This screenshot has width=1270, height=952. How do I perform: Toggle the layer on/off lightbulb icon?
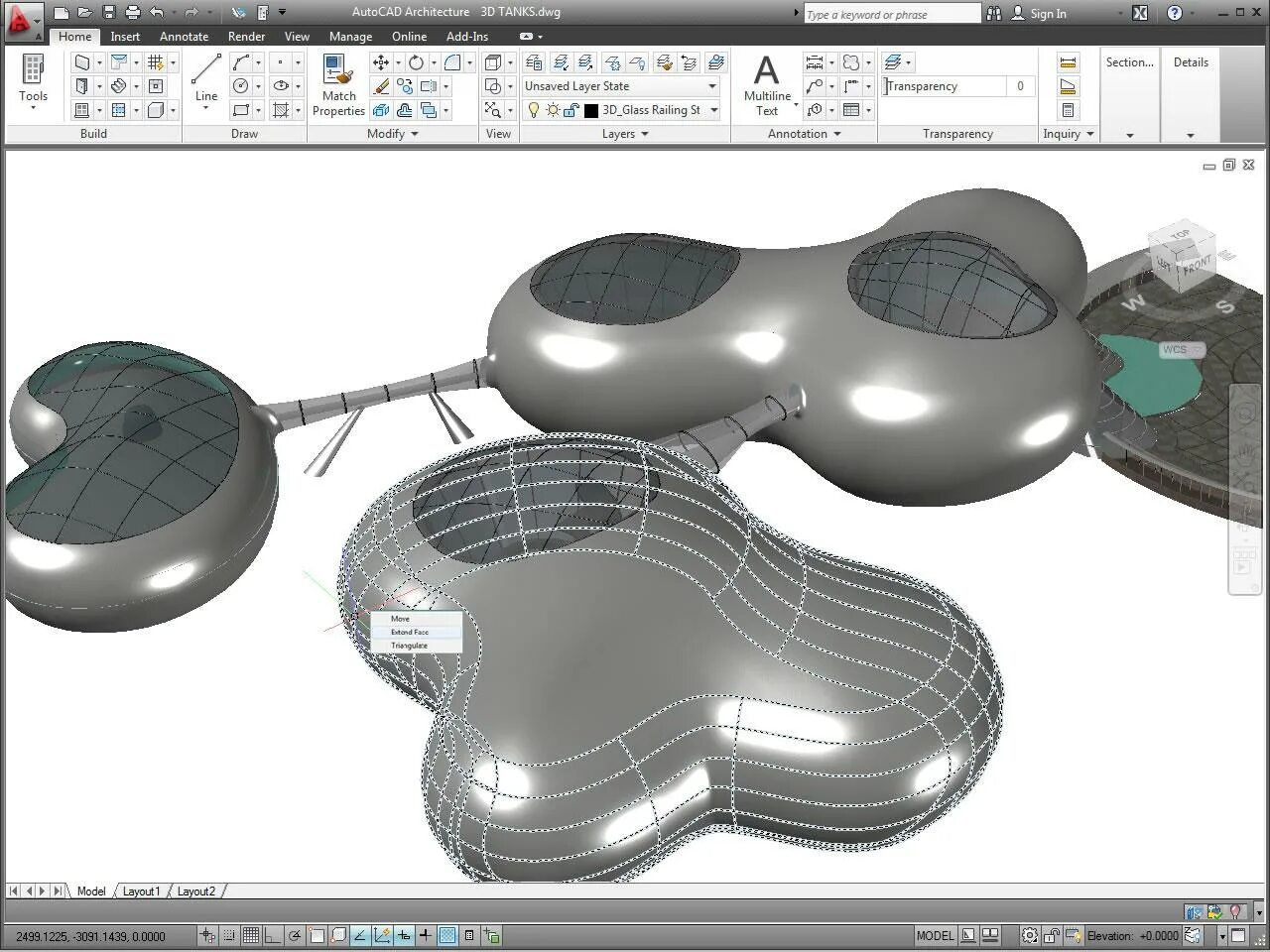[534, 110]
